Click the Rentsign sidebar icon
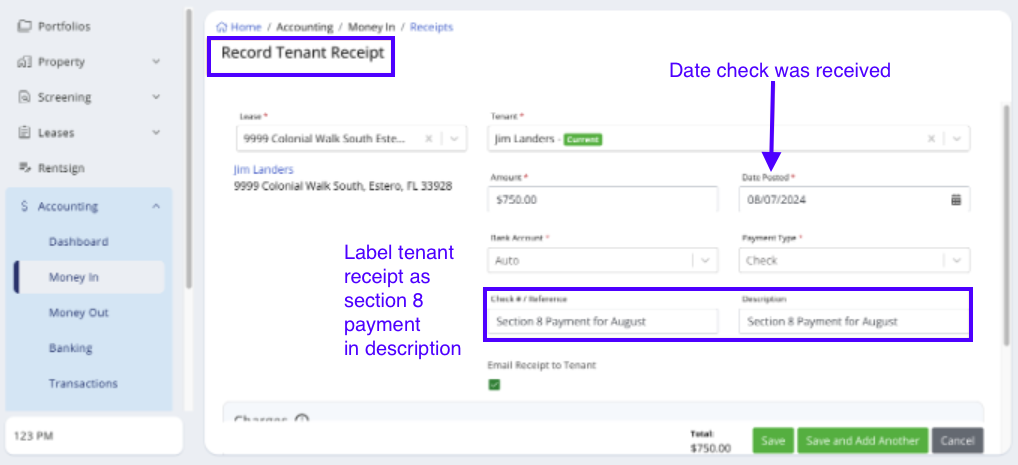1018x465 pixels. point(25,167)
